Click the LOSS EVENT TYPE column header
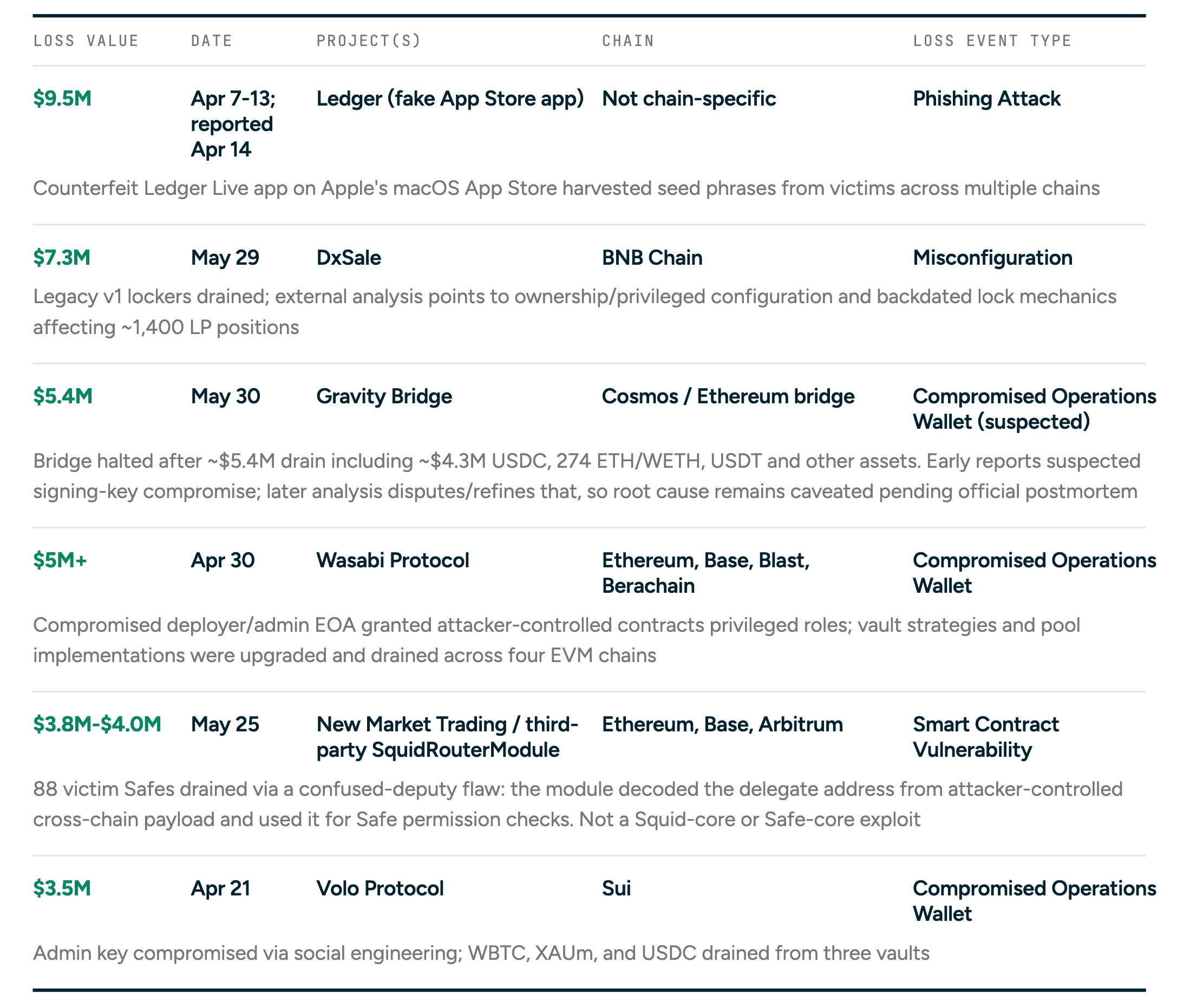This screenshot has height=1008, width=1177. 992,41
